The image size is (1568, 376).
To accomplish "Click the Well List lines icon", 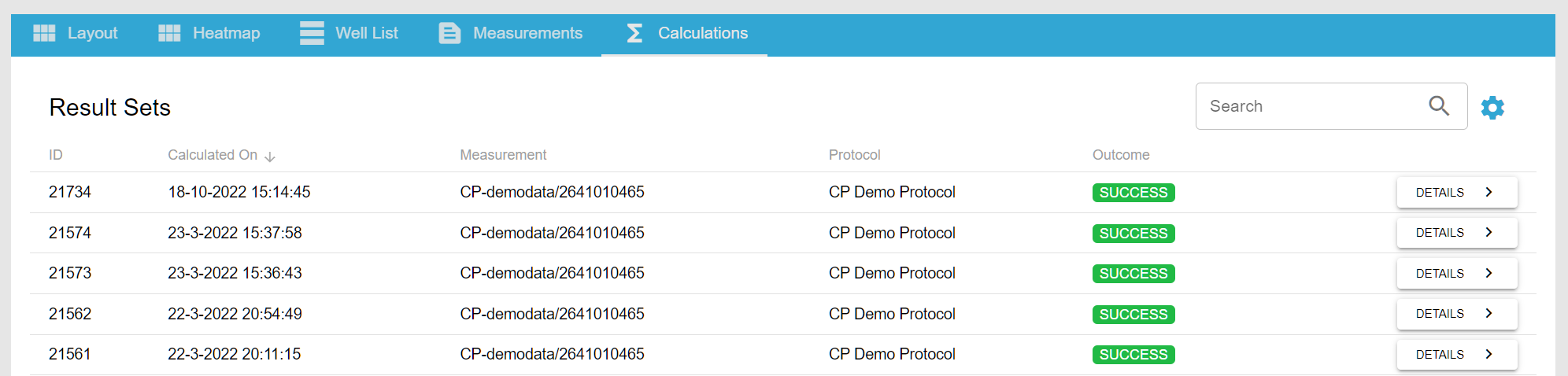I will 312,33.
